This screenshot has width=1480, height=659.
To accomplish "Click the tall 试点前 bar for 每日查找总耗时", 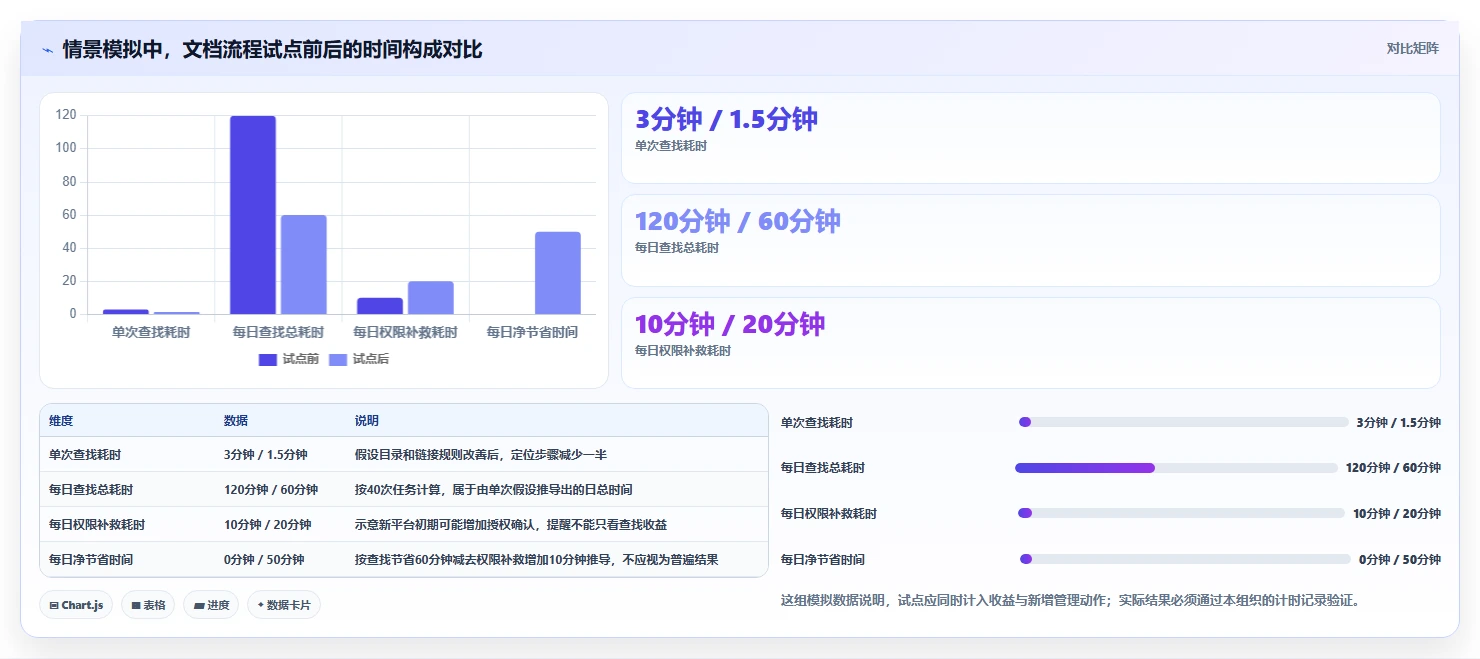I will pos(253,215).
